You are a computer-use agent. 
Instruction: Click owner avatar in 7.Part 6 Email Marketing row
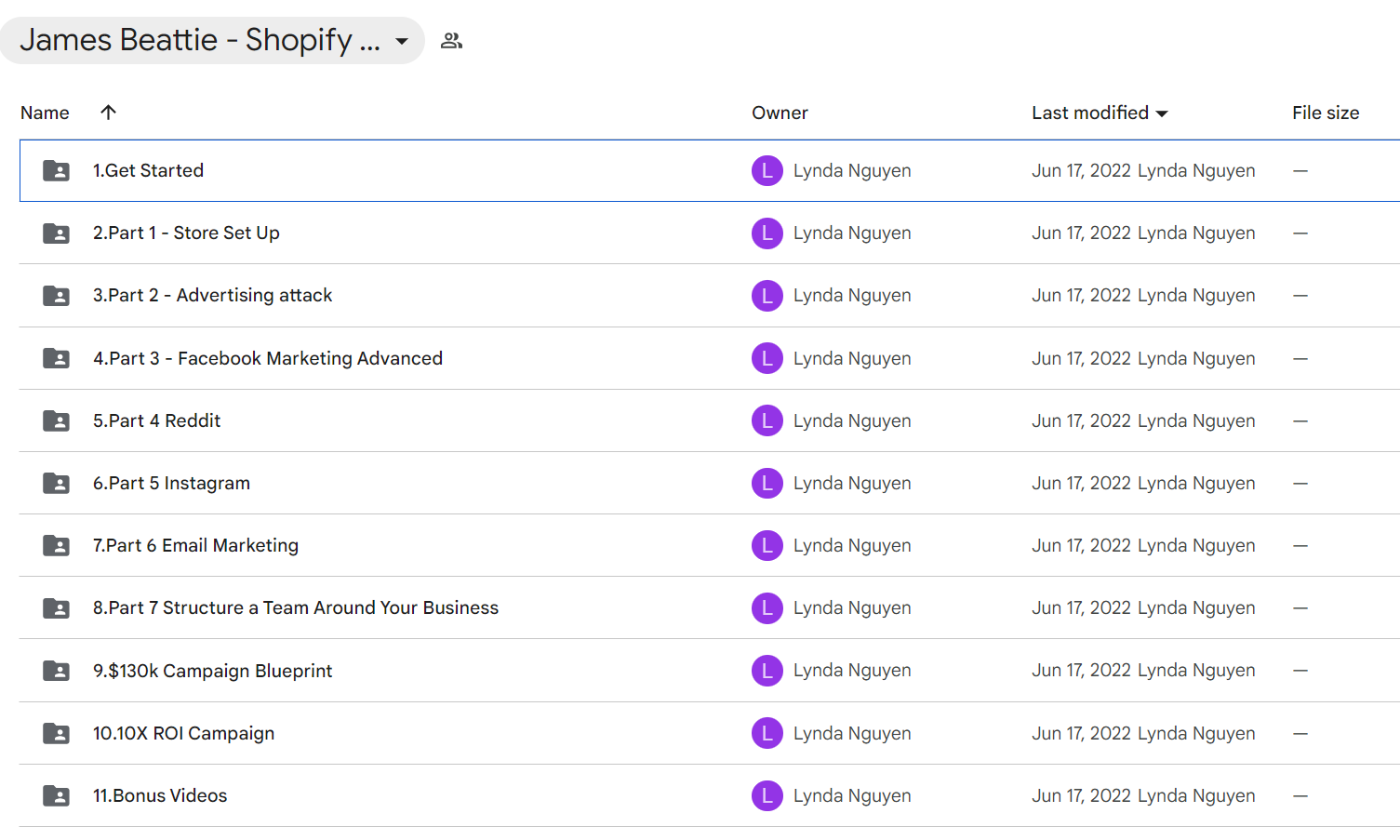tap(767, 545)
